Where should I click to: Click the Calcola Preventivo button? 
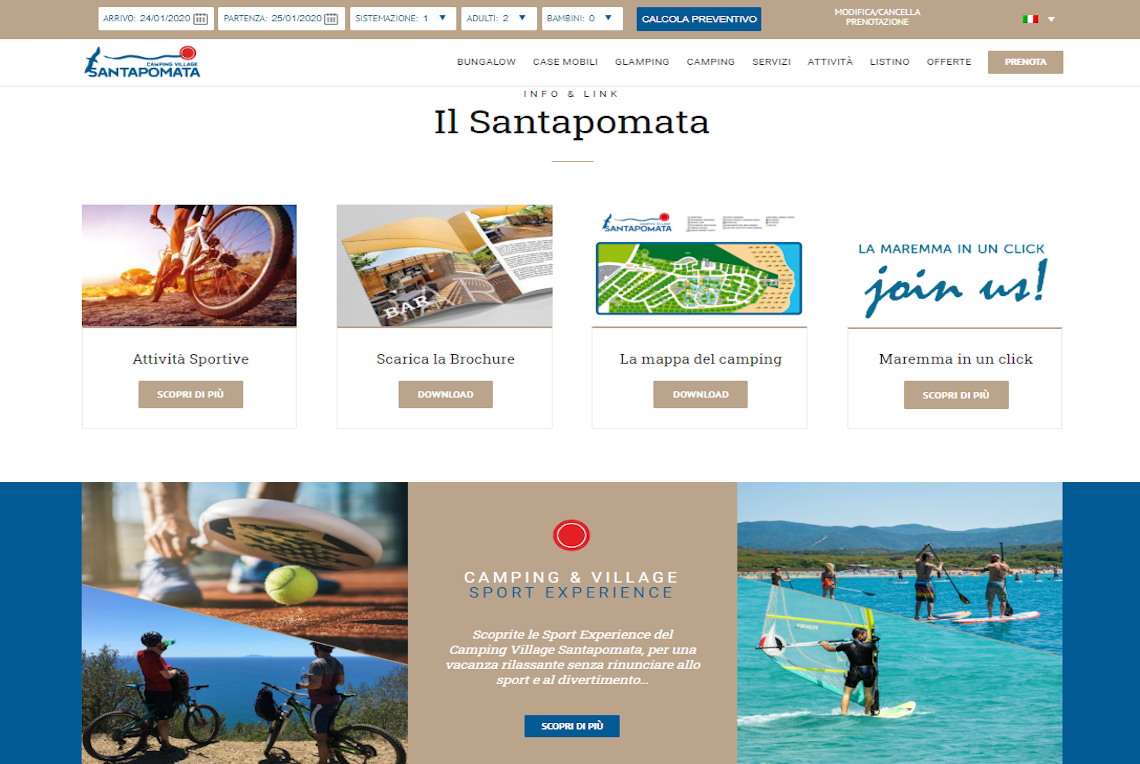[699, 19]
